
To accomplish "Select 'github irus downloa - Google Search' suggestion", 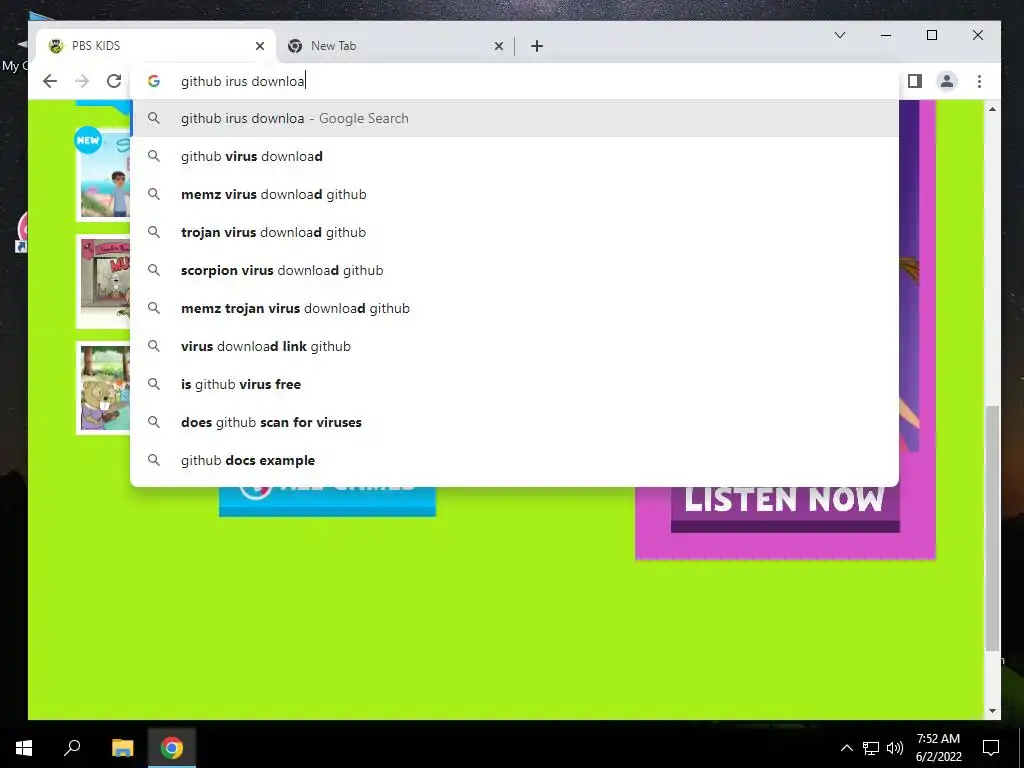I will [515, 118].
